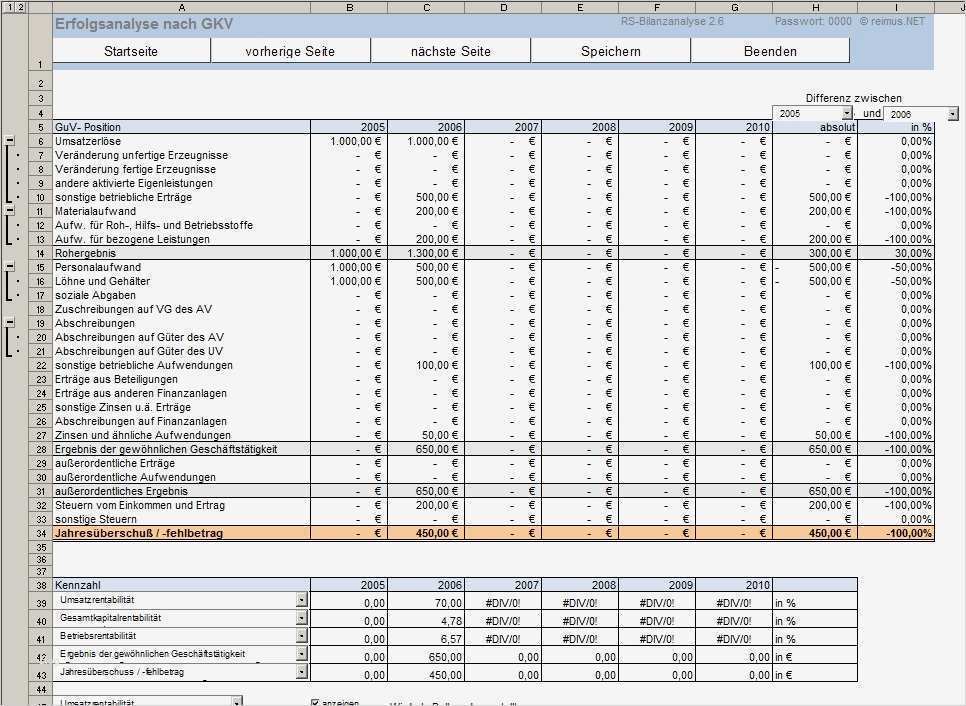Open the Umsatzrentabilität Kennzahl dropdown
The height and width of the screenshot is (706, 966).
click(x=302, y=599)
